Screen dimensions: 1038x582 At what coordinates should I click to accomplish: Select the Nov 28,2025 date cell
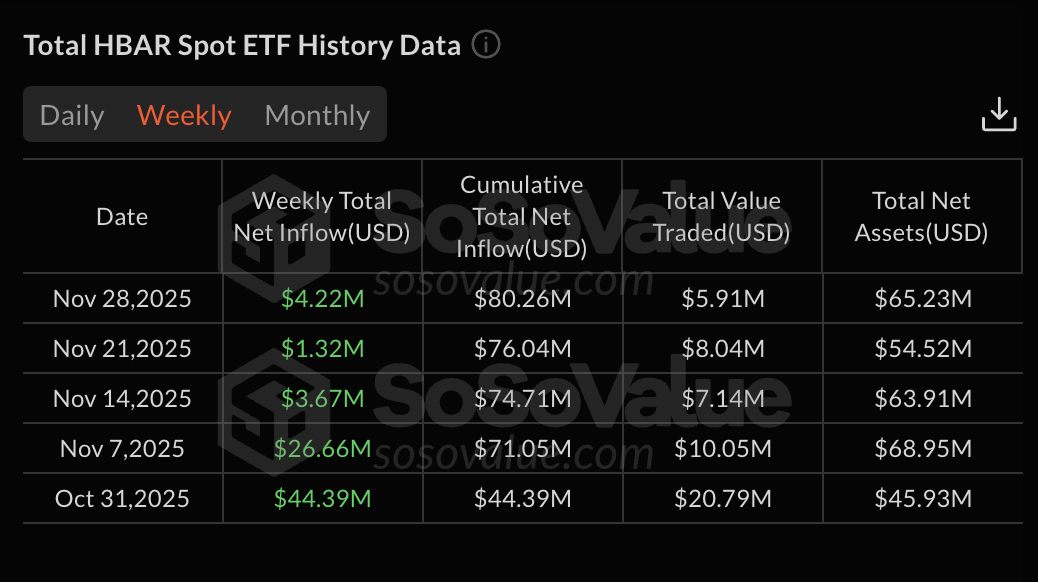tap(121, 298)
